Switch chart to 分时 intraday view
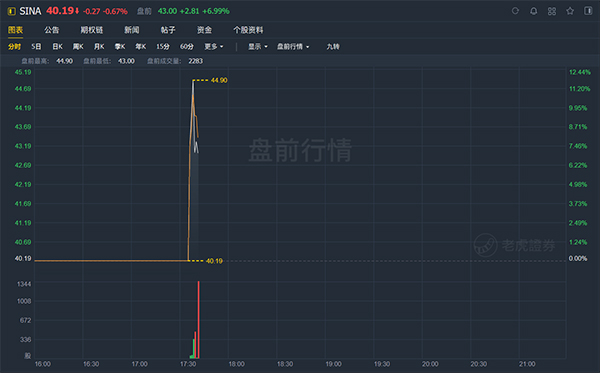The height and width of the screenshot is (373, 600). [15, 47]
